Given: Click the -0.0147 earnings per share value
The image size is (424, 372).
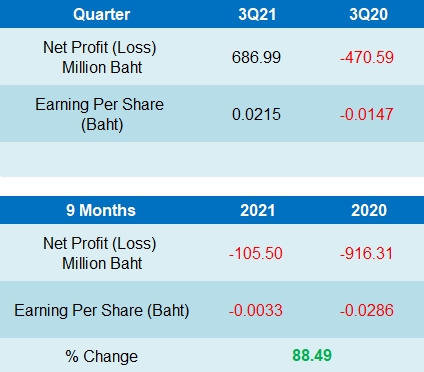Looking at the screenshot, I should tap(367, 114).
